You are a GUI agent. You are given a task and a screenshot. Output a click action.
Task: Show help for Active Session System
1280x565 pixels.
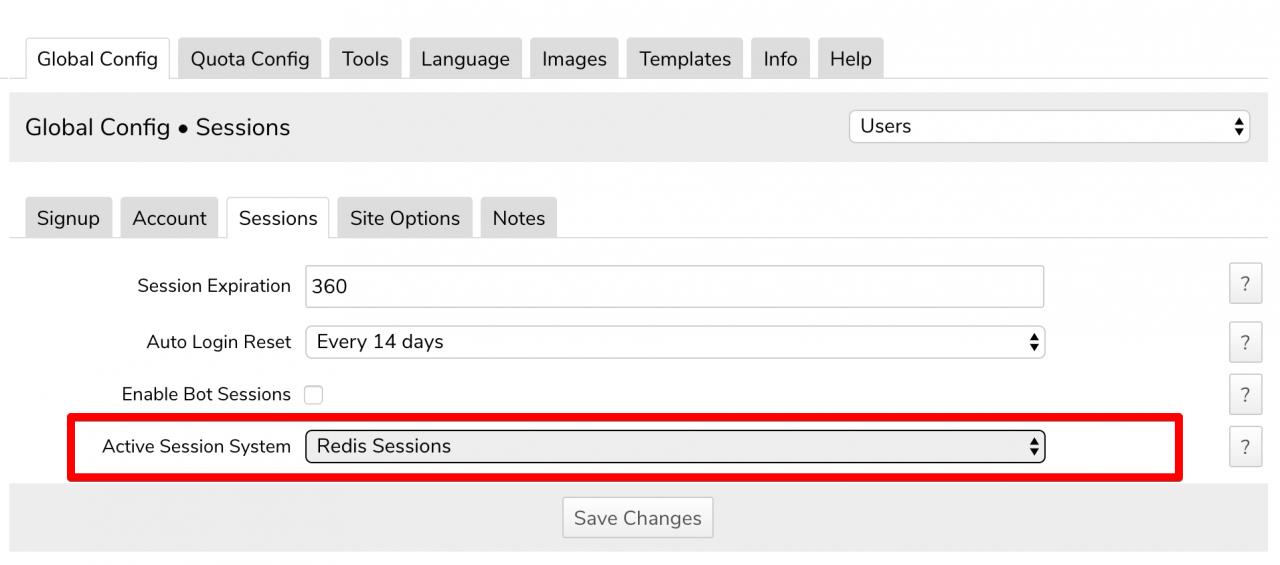[x=1245, y=446]
